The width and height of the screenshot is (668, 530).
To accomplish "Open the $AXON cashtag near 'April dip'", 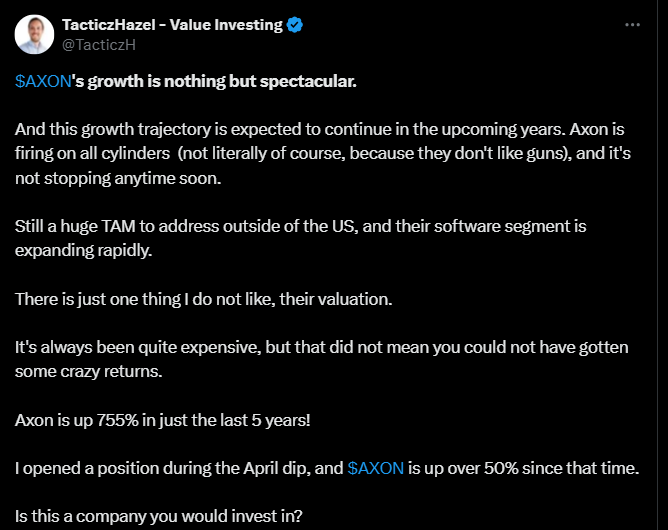I will pyautogui.click(x=376, y=469).
